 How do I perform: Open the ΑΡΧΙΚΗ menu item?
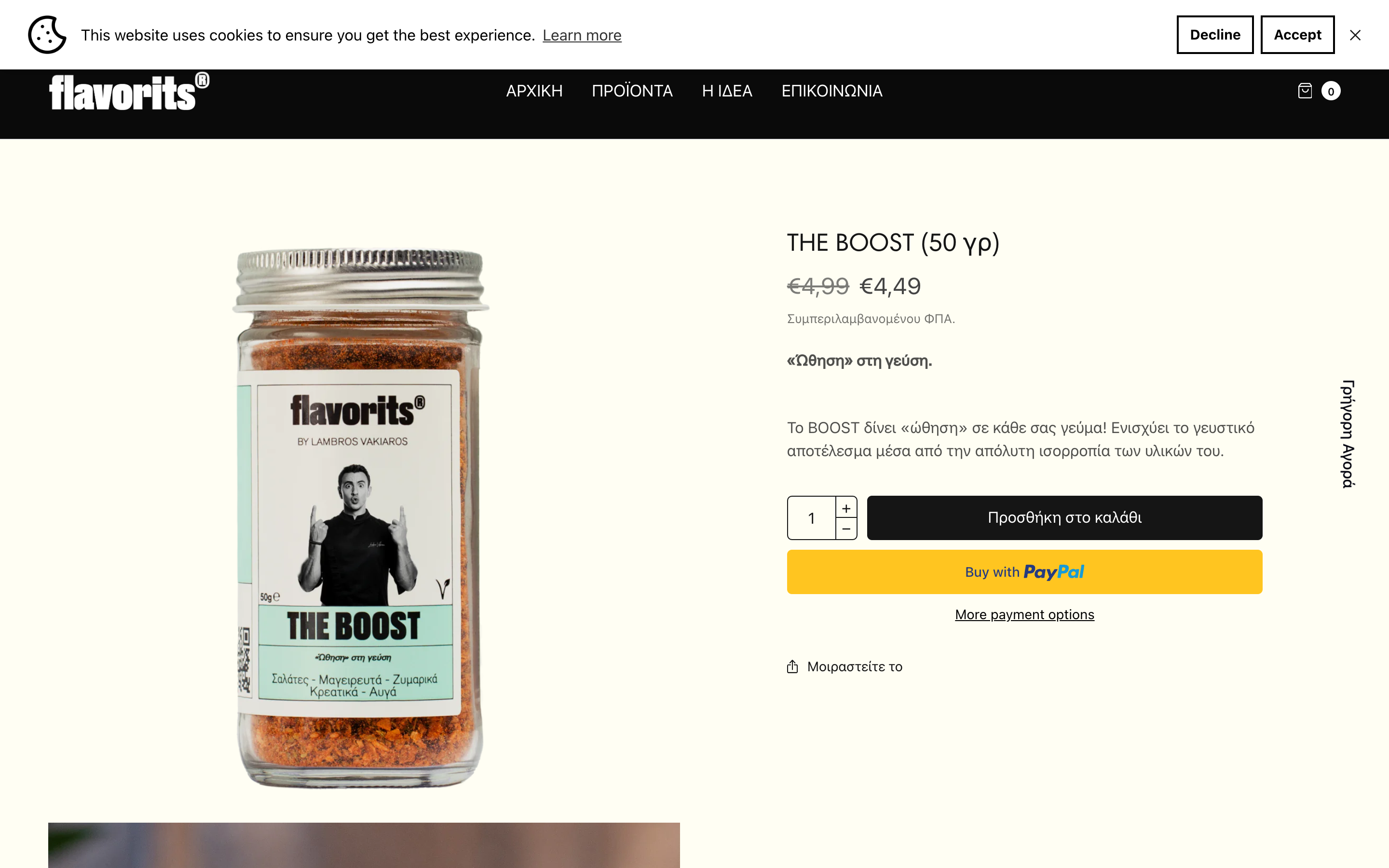click(534, 91)
